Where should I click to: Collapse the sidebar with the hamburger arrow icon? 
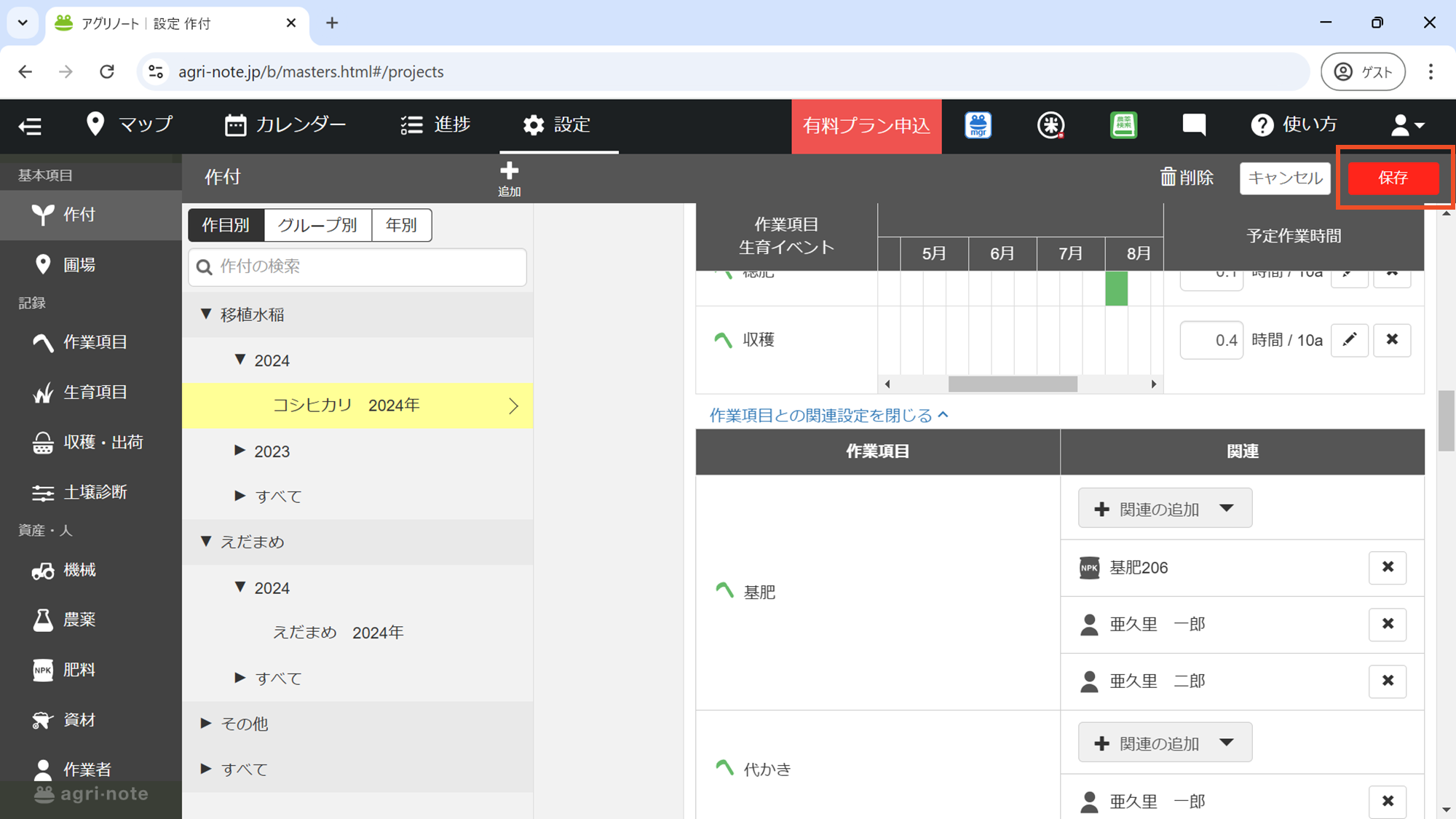point(30,126)
